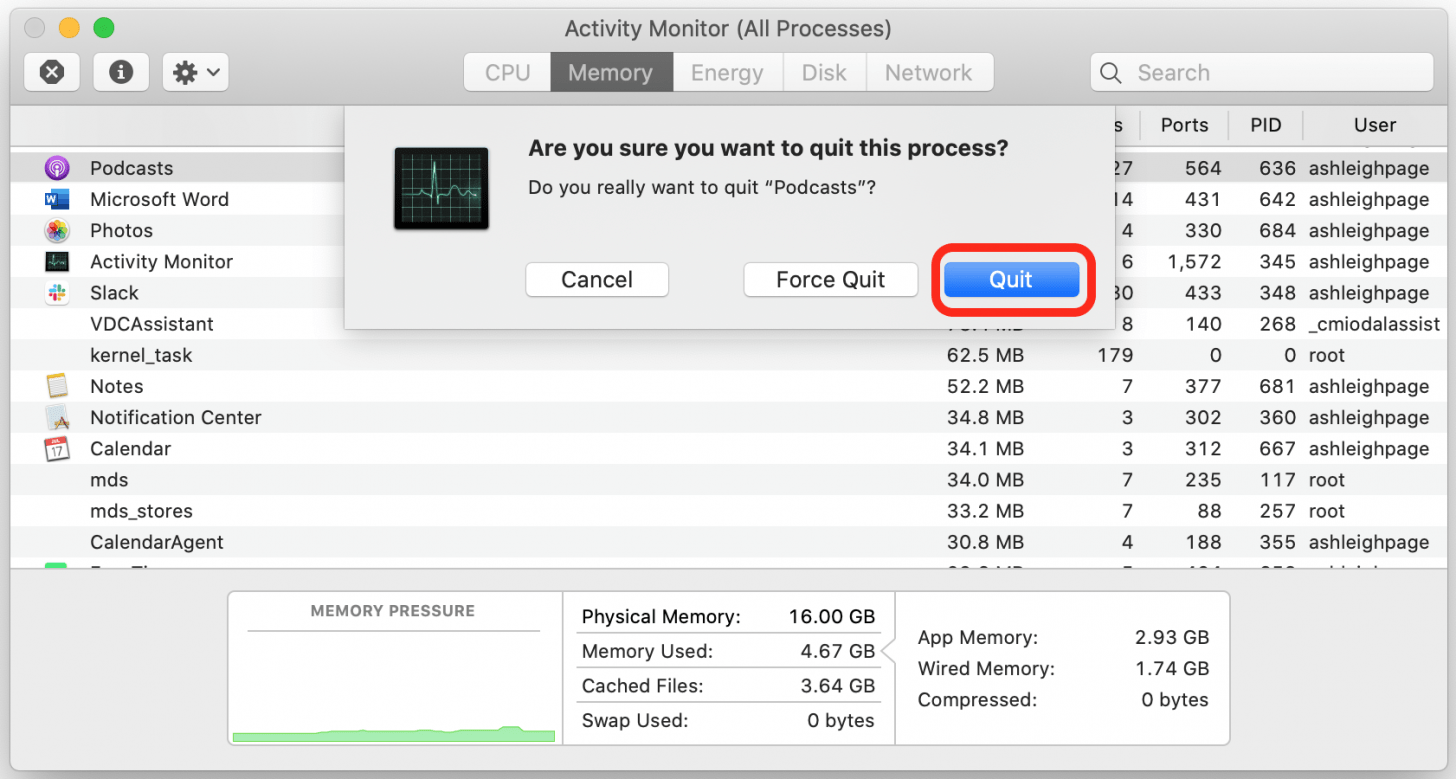
Task: Select the mds process
Action: (x=109, y=480)
